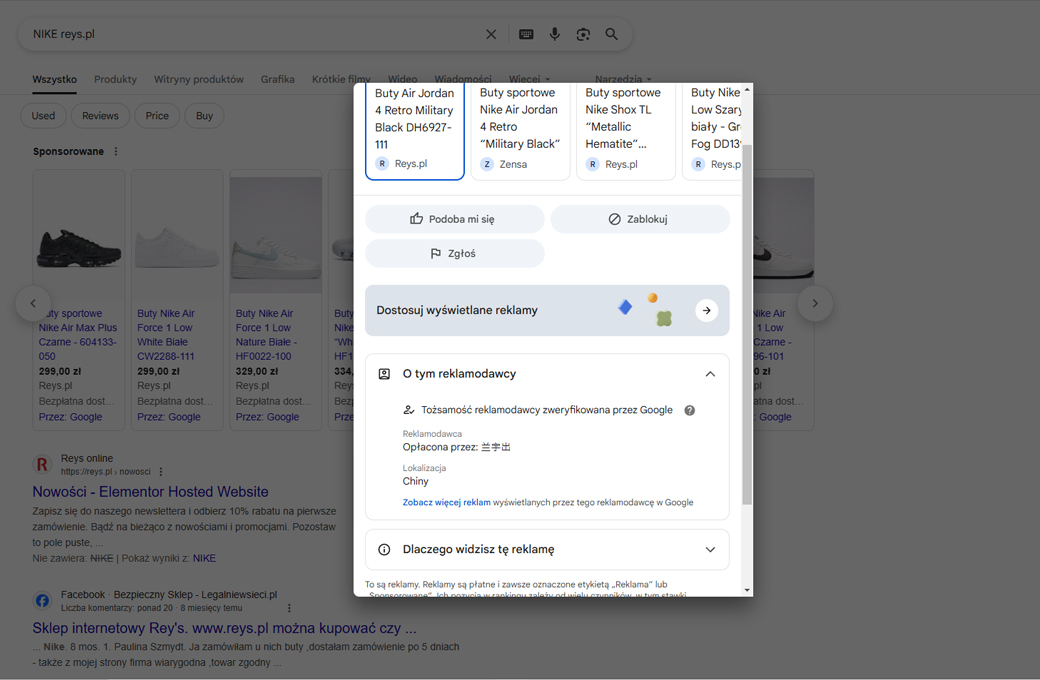Screen dimensions: 1040x680
Task: Switch to Witryny produktów tab
Action: pyautogui.click(x=199, y=79)
